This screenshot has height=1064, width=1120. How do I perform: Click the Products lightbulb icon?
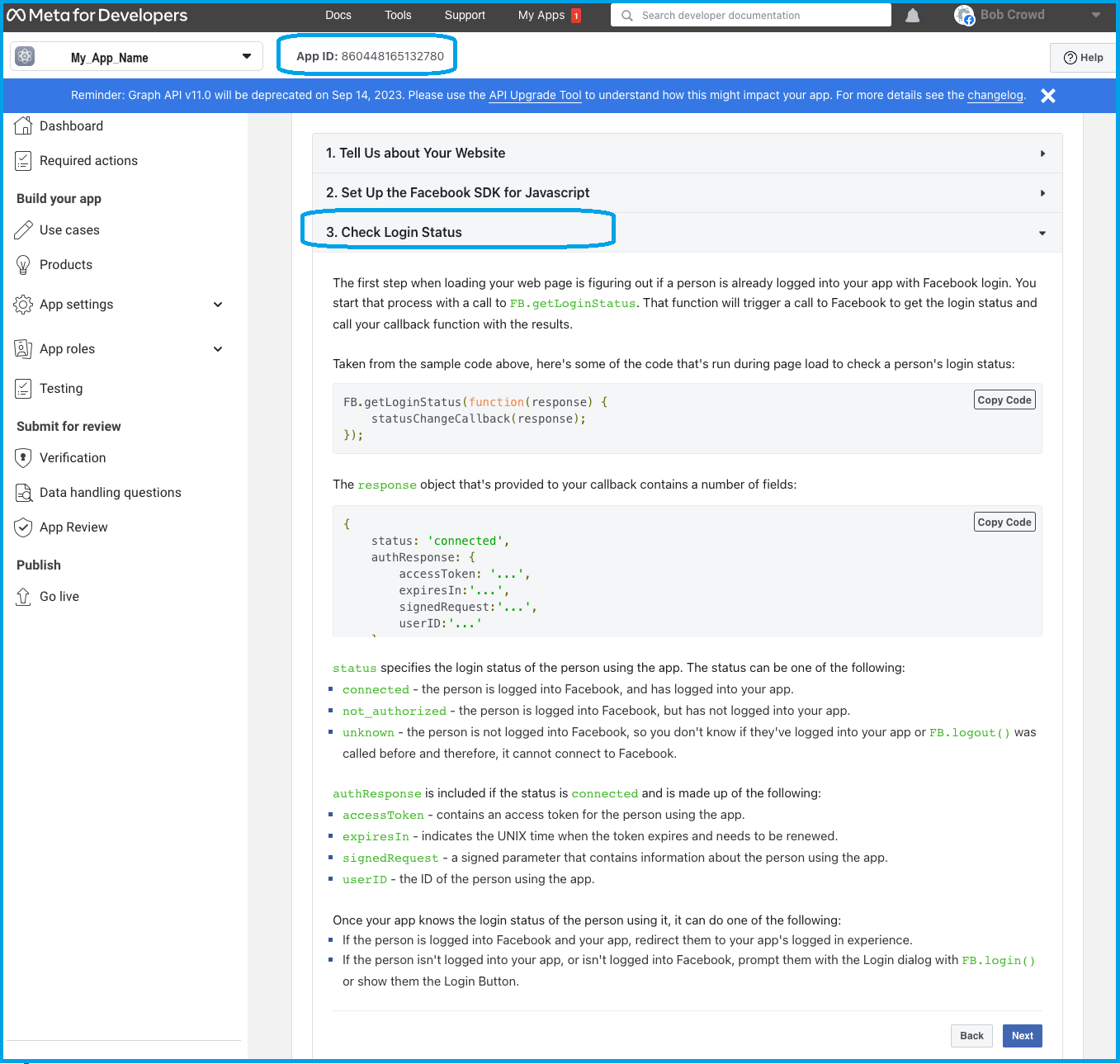pos(23,265)
